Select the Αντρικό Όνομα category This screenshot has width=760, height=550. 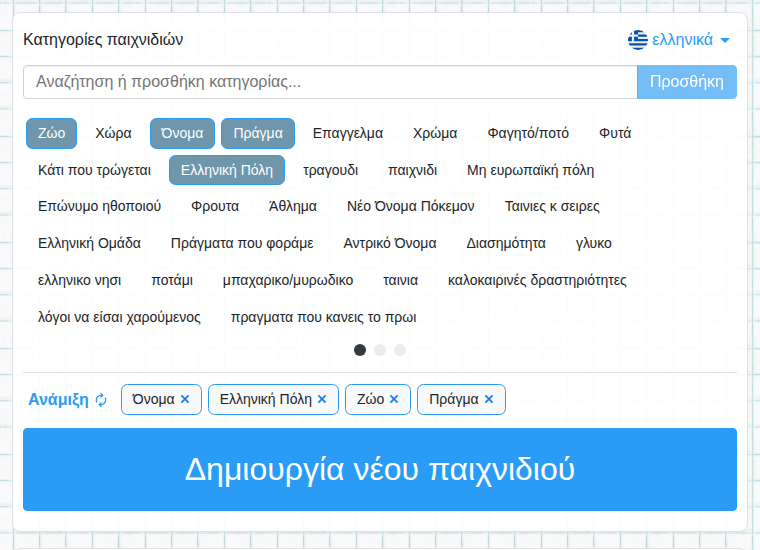click(390, 243)
